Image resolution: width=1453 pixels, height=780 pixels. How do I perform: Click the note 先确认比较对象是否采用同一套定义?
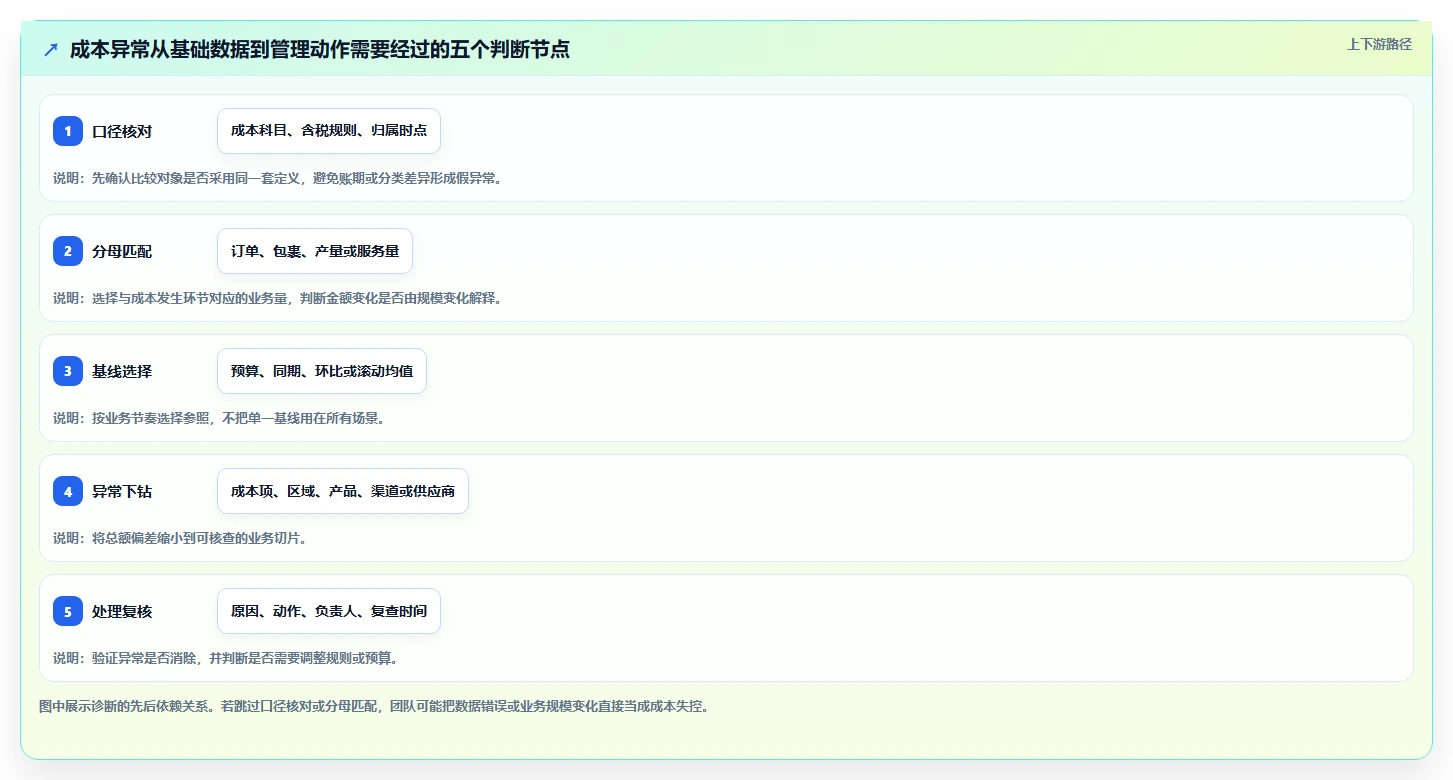click(x=197, y=178)
